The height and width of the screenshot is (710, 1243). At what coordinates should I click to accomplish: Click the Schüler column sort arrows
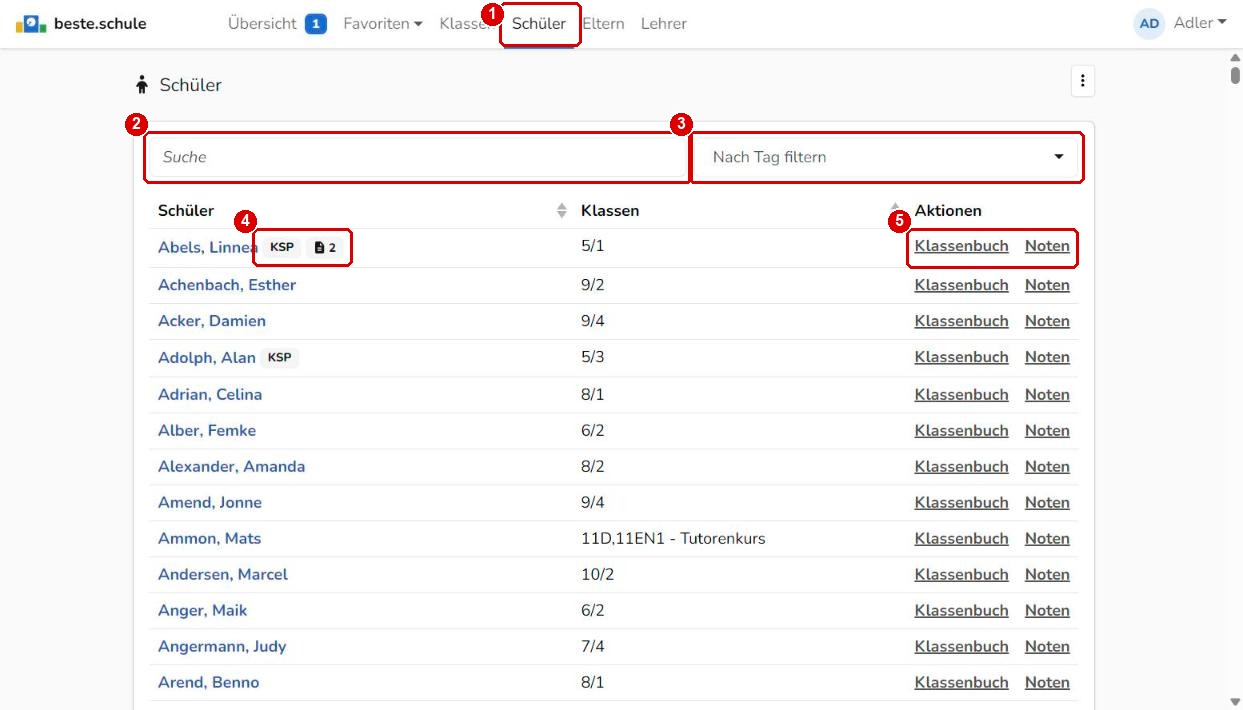(562, 211)
